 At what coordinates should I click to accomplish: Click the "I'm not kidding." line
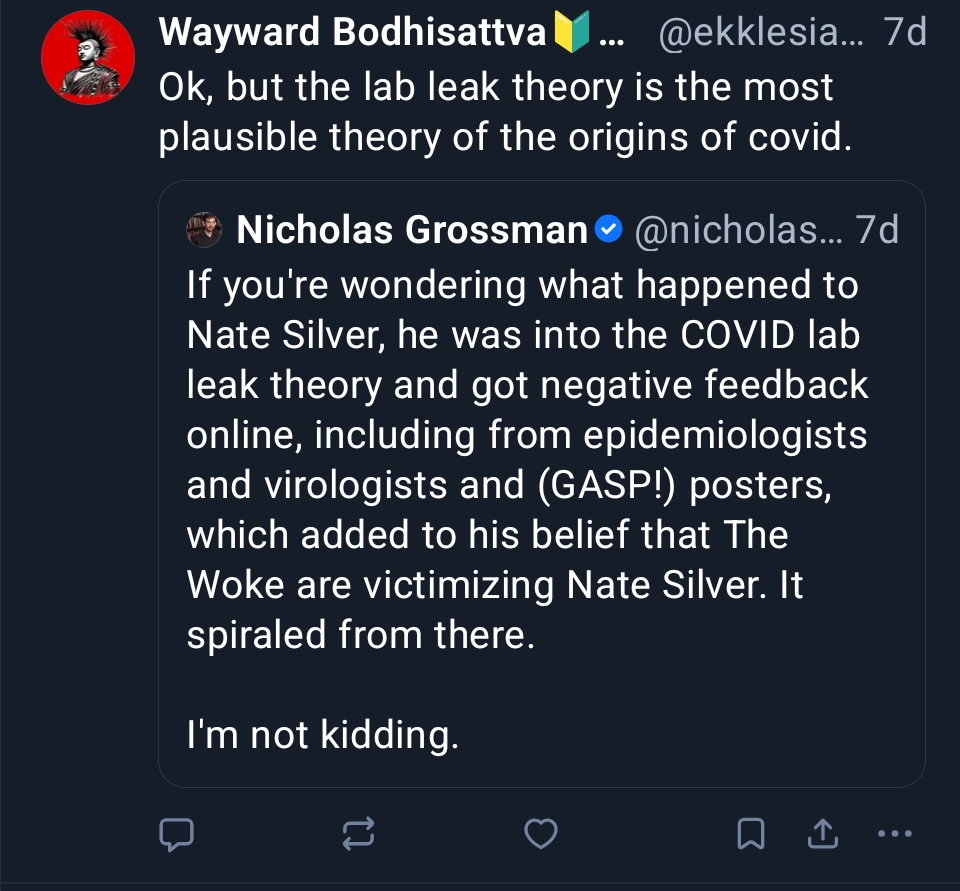(x=322, y=735)
